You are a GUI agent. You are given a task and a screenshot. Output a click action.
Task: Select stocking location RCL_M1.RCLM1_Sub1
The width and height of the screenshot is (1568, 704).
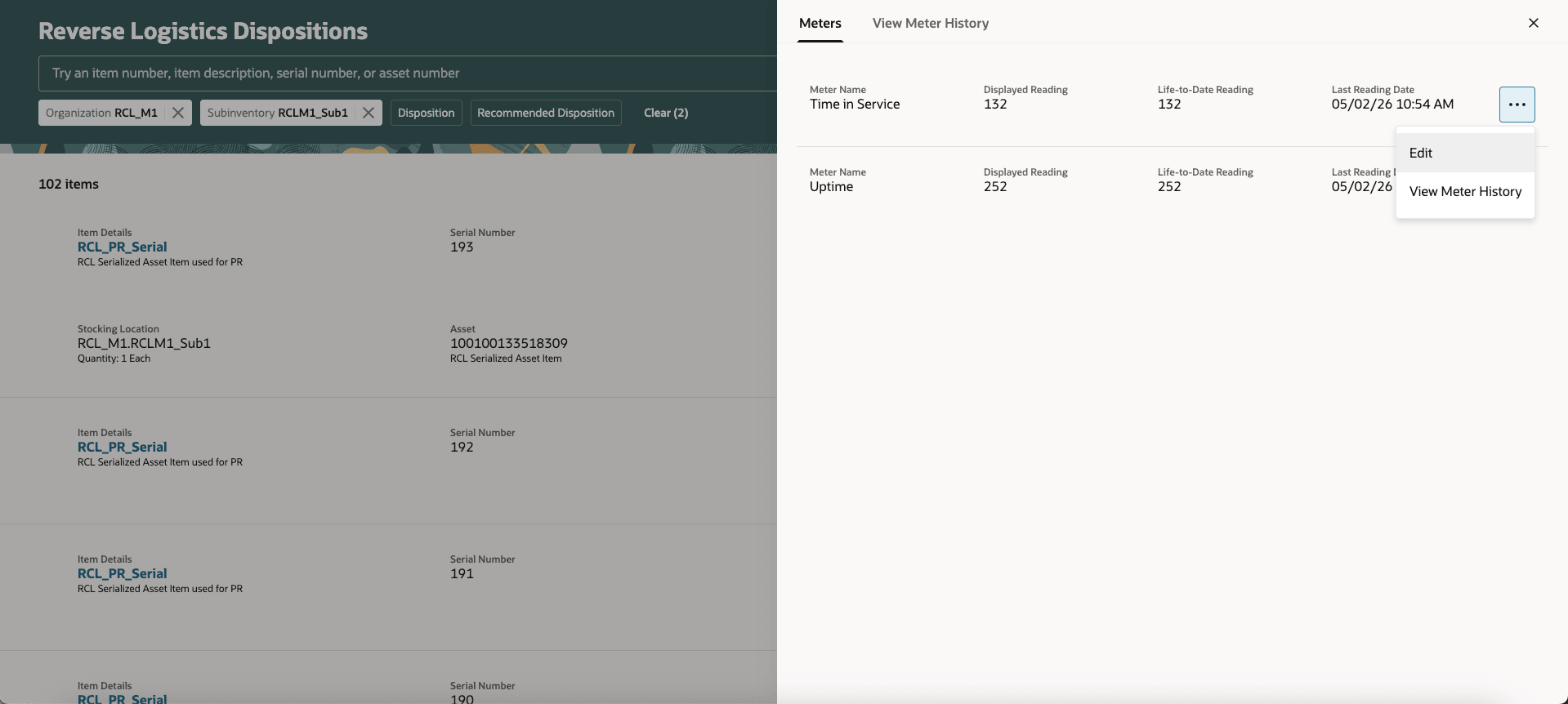pyautogui.click(x=144, y=343)
